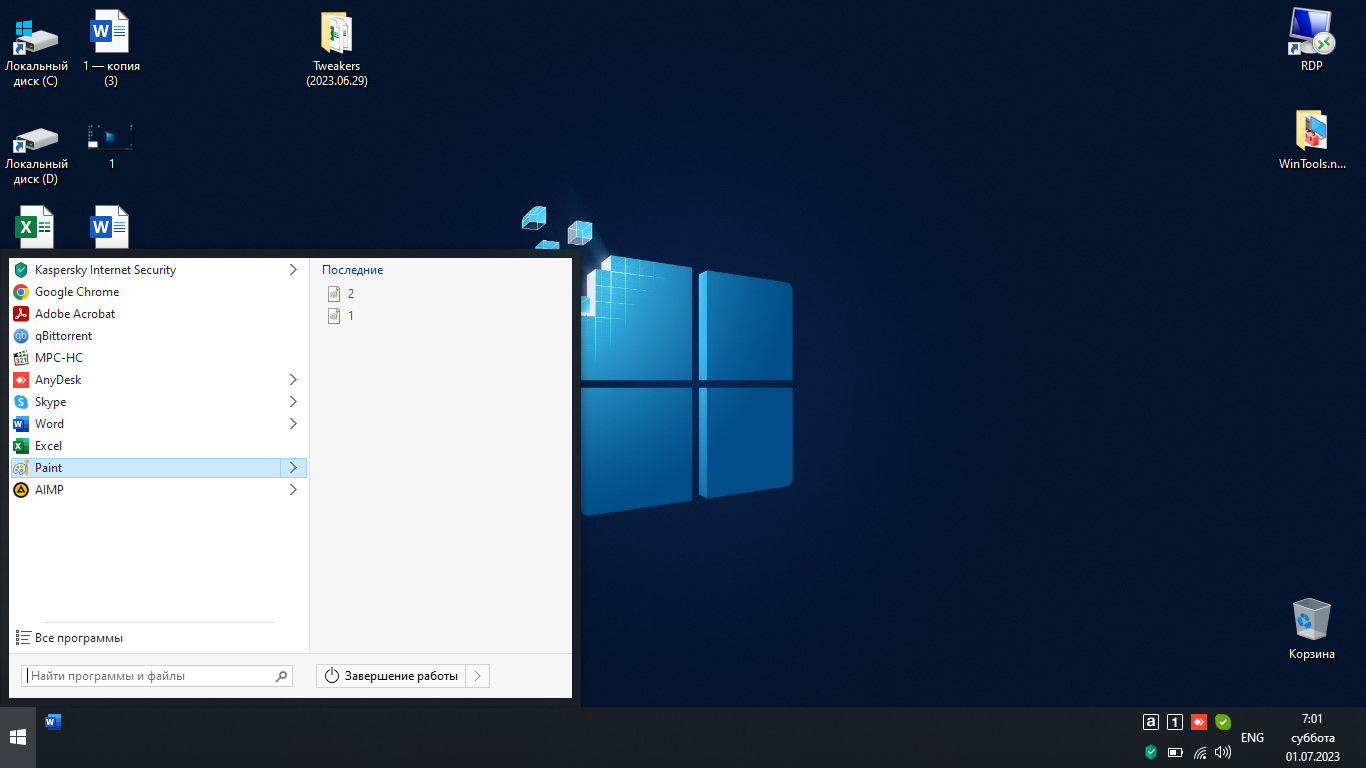
Task: Open Все программы list
Action: (78, 638)
